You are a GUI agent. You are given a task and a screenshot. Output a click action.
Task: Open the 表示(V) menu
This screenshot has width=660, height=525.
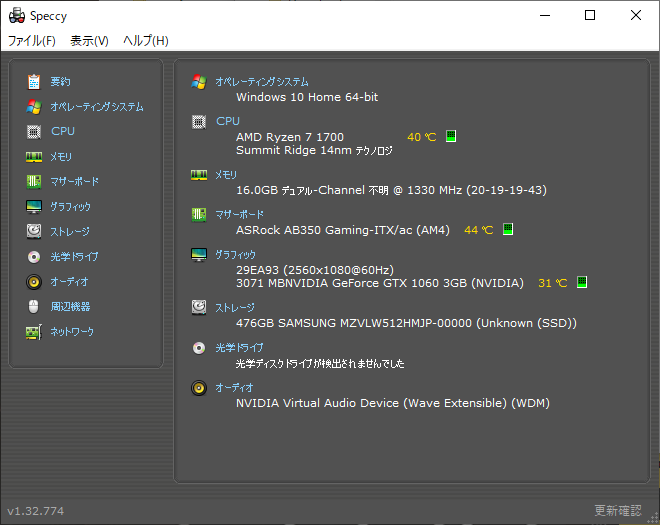tap(89, 41)
